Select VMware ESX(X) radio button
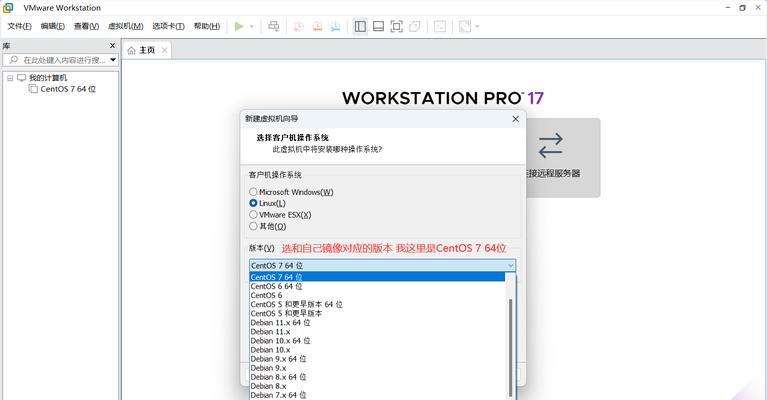 (x=253, y=214)
